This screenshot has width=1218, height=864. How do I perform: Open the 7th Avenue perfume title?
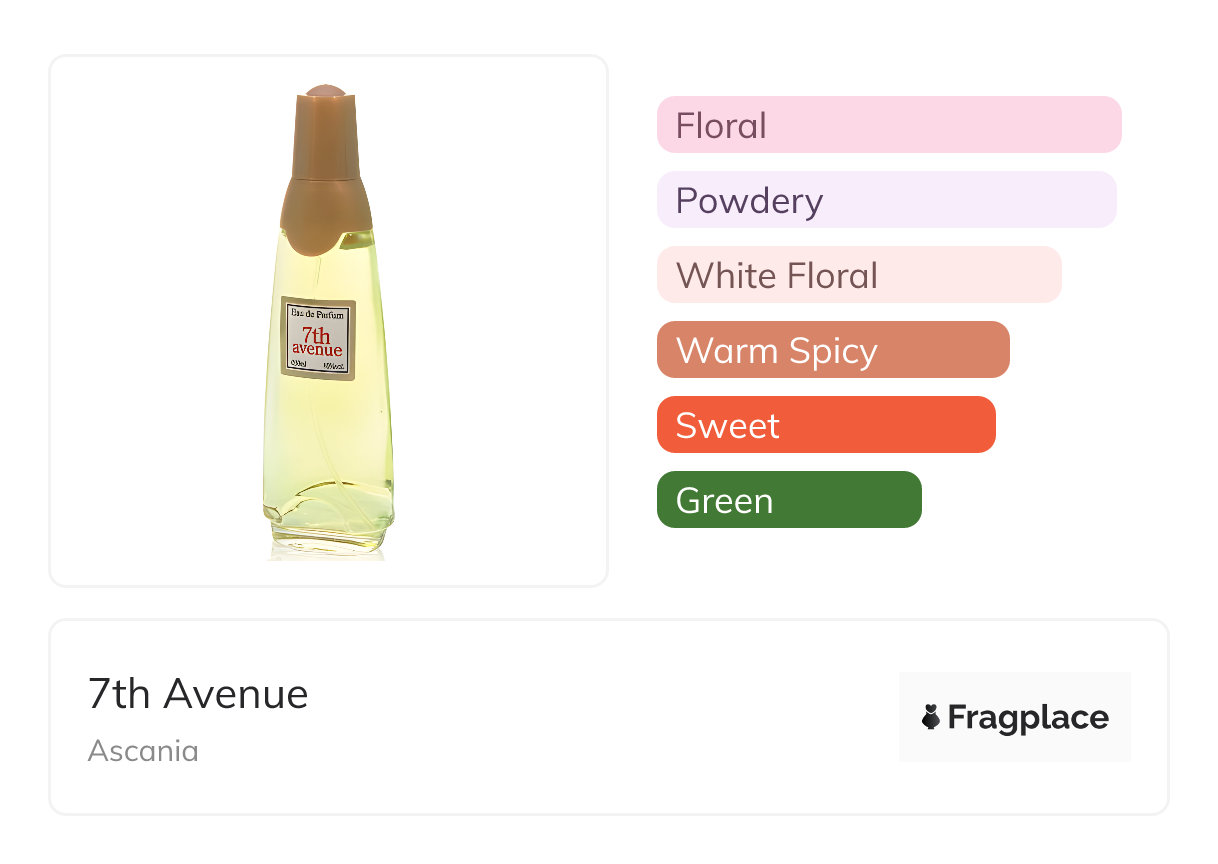(x=198, y=693)
